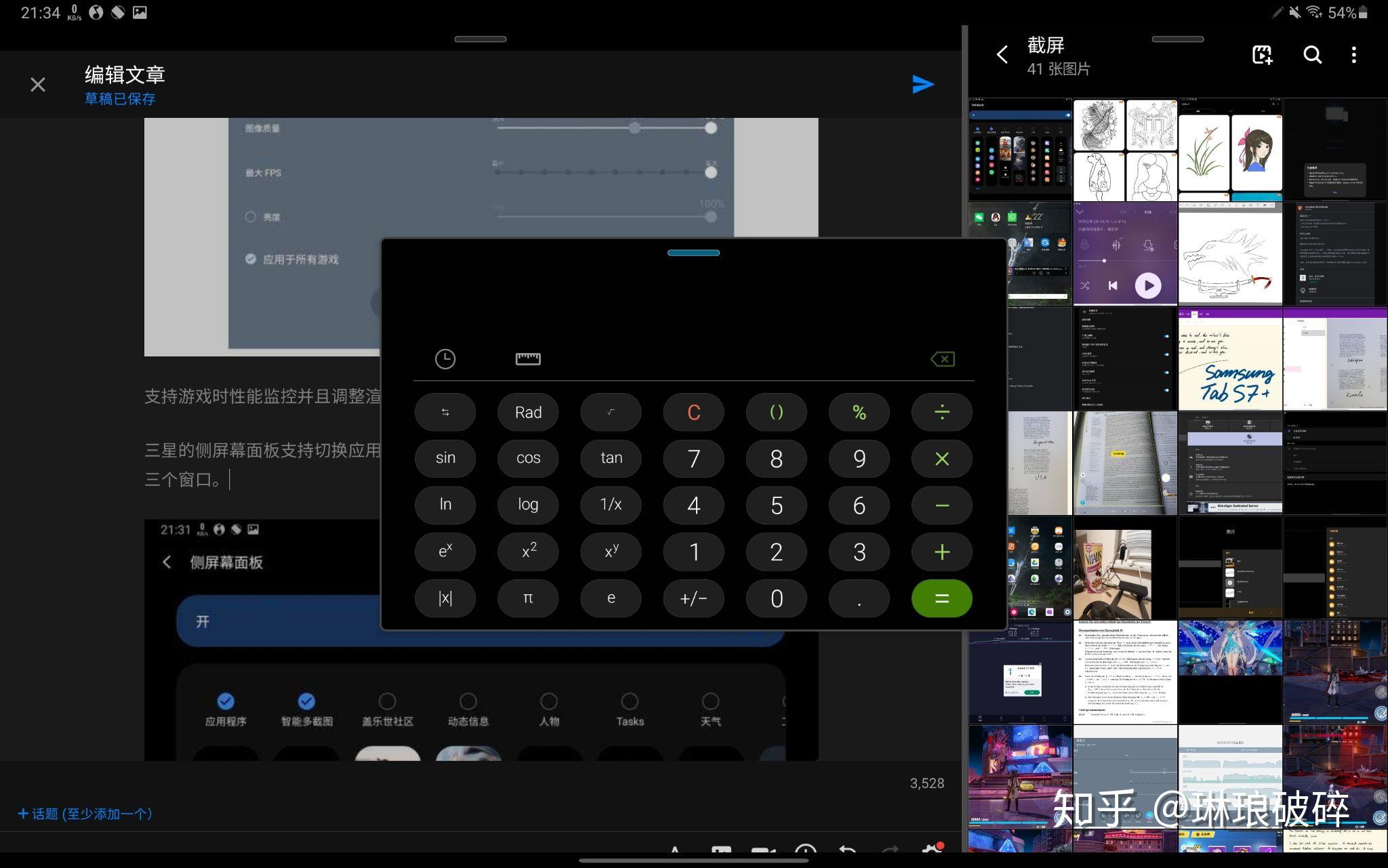The height and width of the screenshot is (868, 1388).
Task: Search the gallery screenshots album
Action: click(x=1312, y=55)
